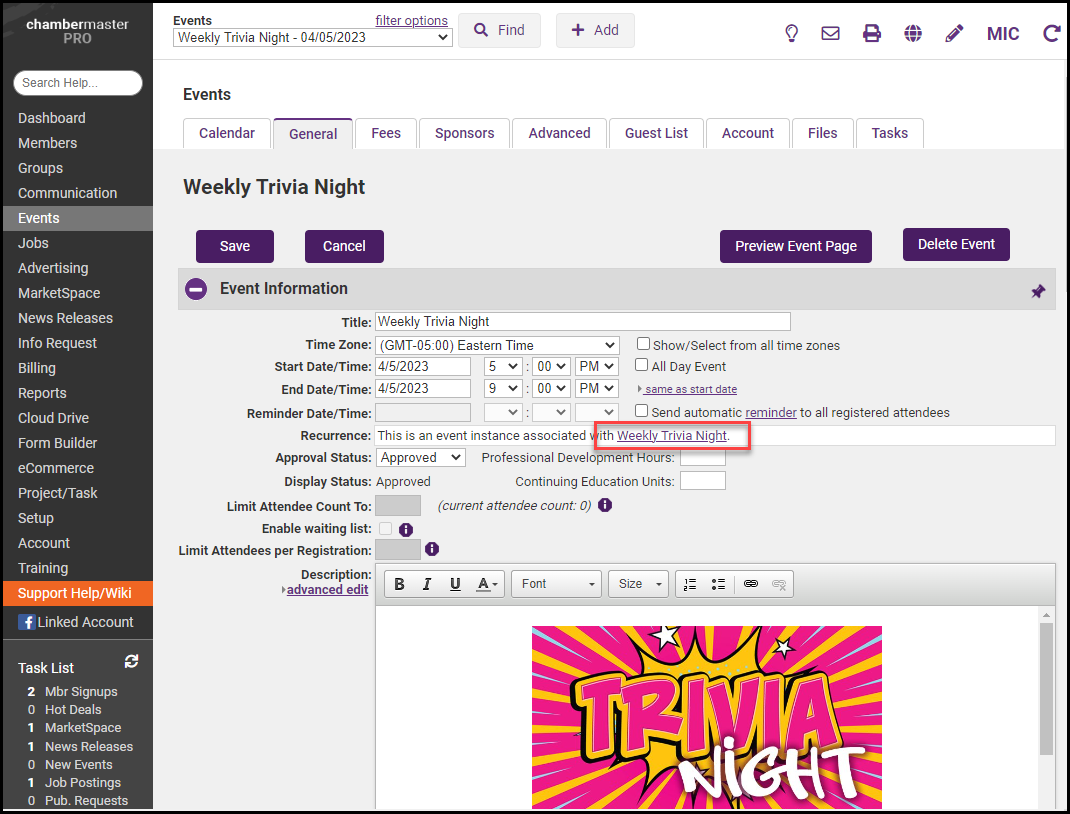Click the description editor vertical scrollbar
The height and width of the screenshot is (814, 1070).
coord(1046,690)
